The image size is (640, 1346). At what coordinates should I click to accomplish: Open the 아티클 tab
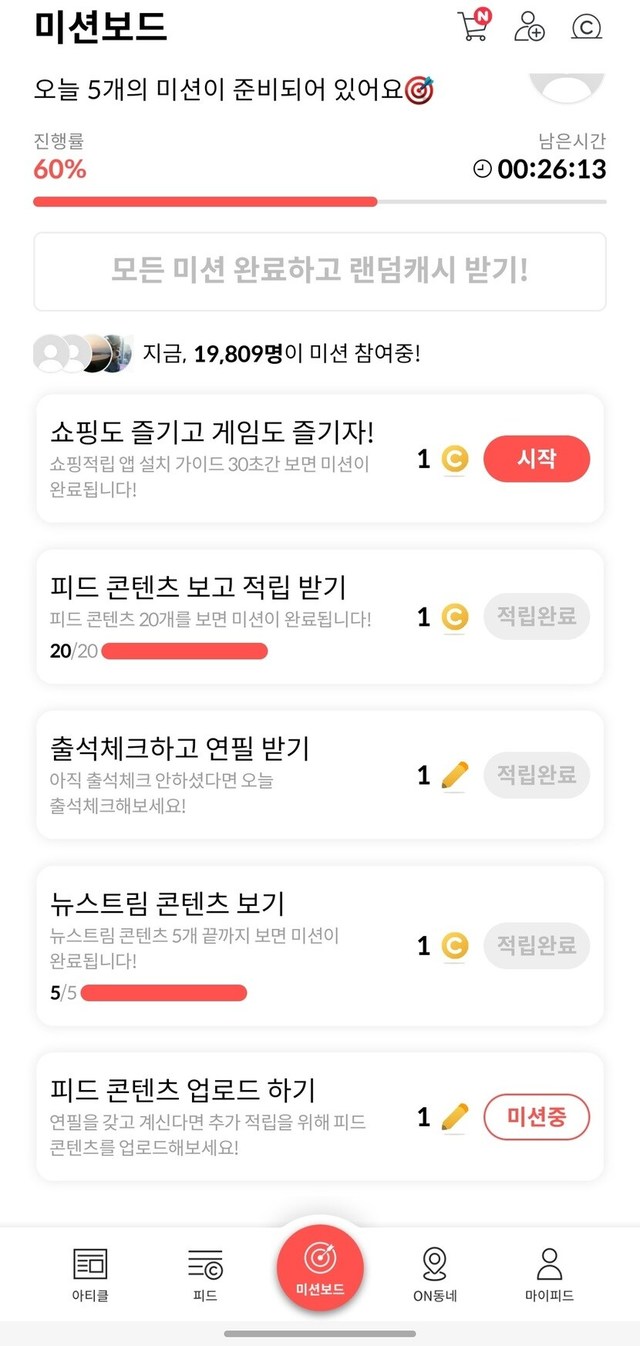(x=90, y=1273)
